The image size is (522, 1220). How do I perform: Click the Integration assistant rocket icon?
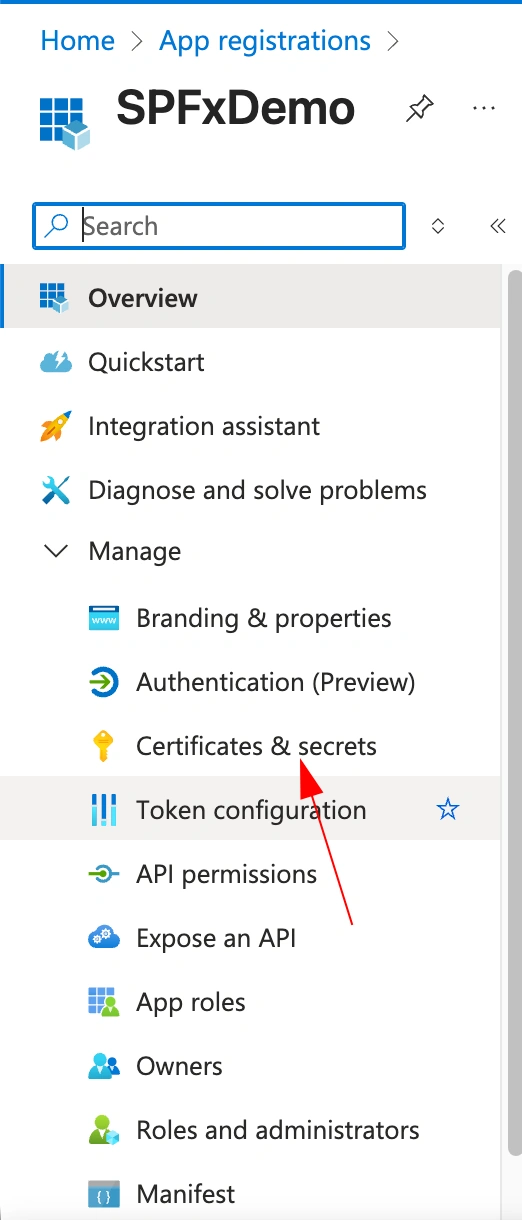click(x=56, y=426)
